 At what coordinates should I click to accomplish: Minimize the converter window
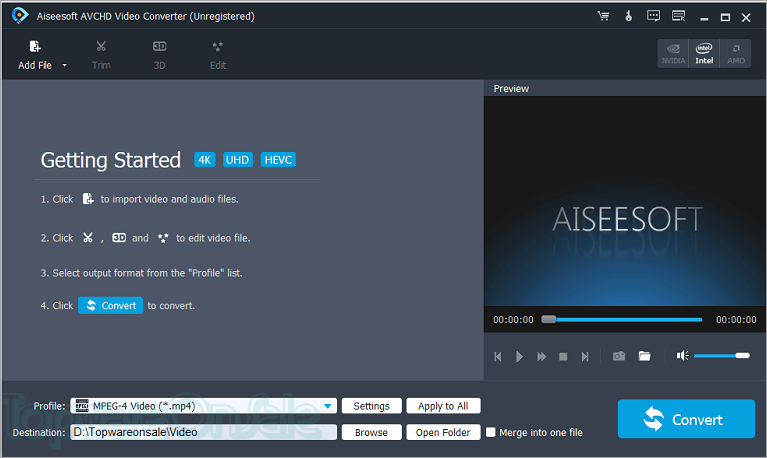(704, 18)
